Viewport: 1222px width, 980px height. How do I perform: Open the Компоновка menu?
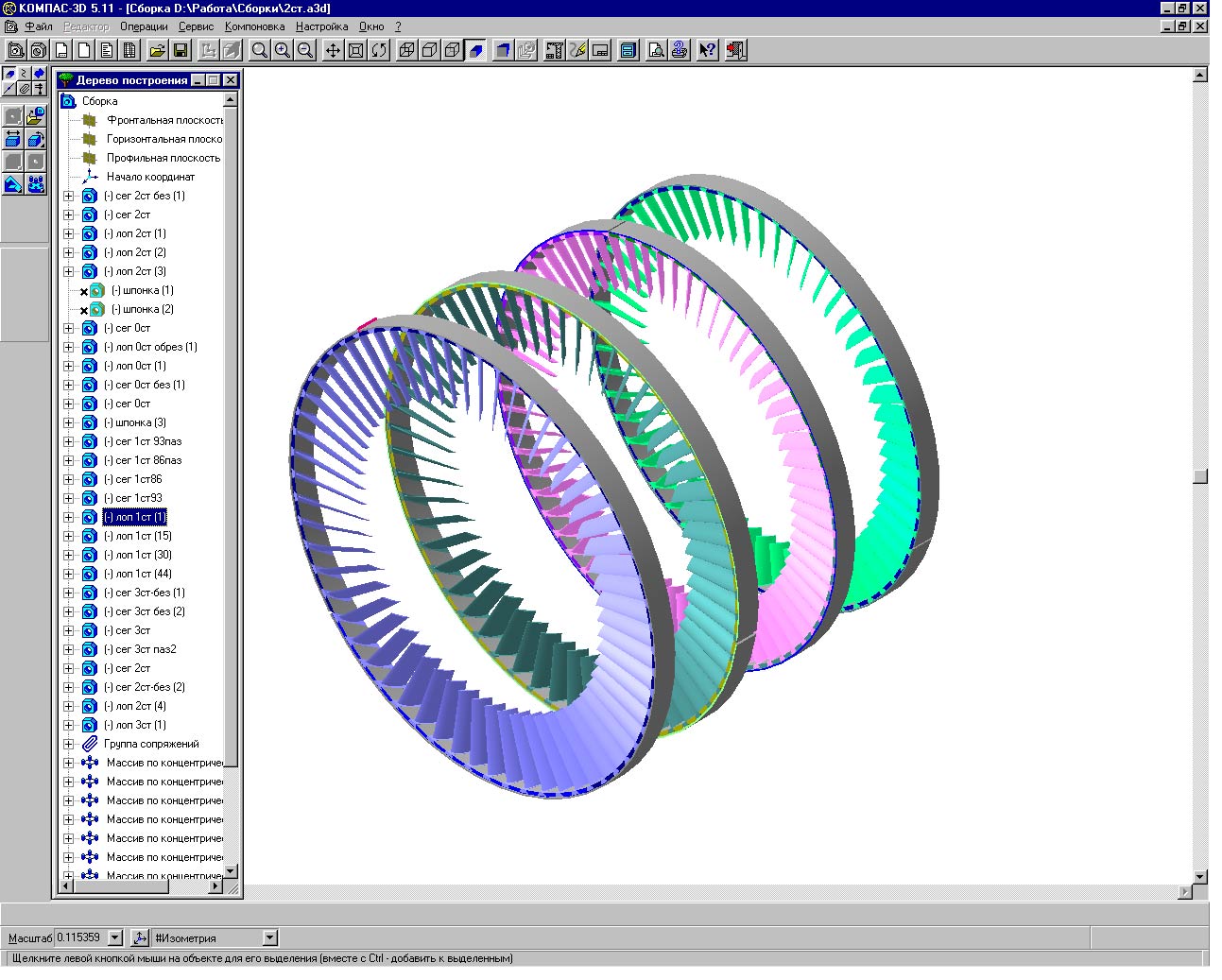click(254, 26)
